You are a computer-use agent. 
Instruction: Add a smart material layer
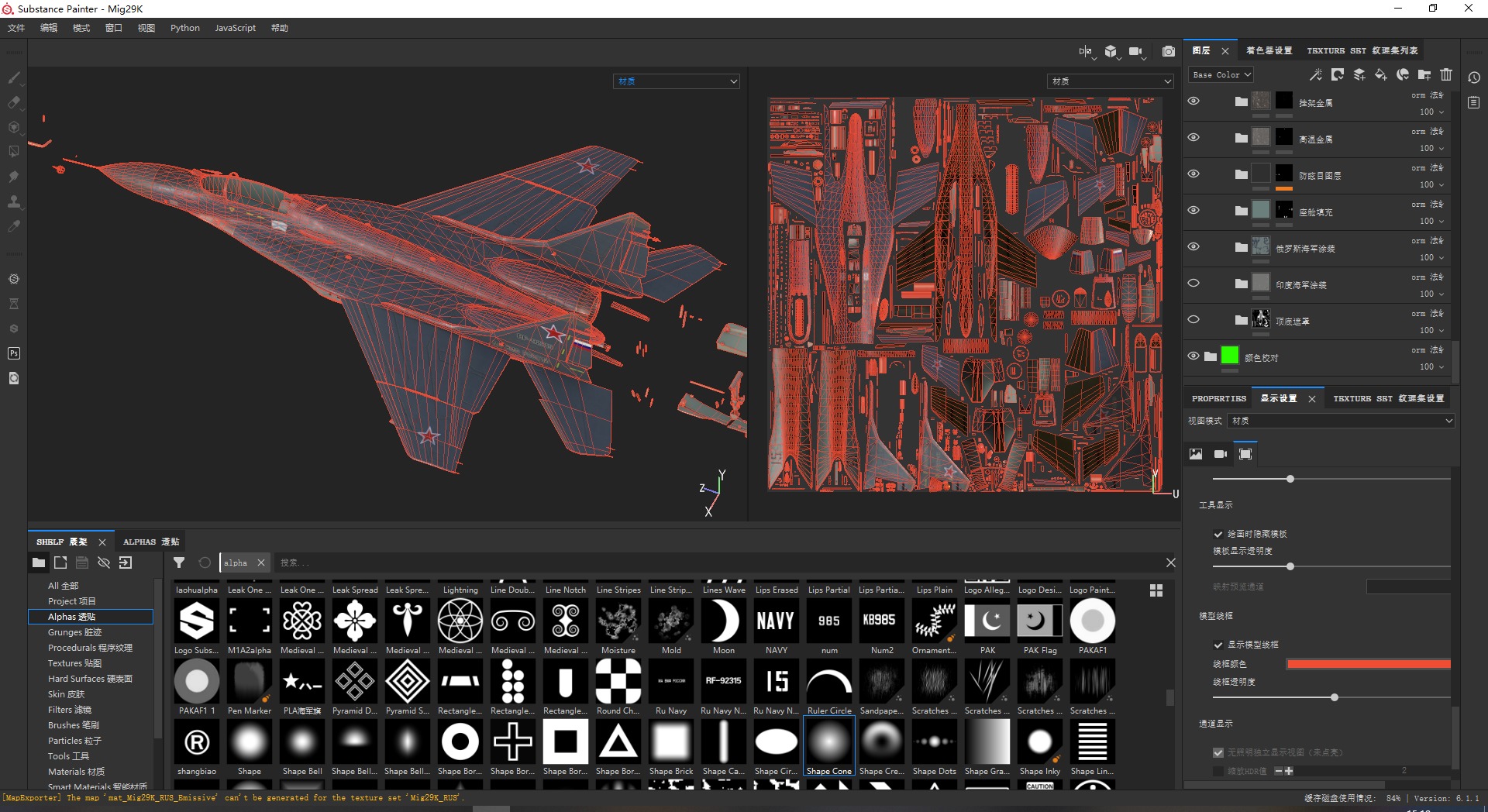point(1403,74)
